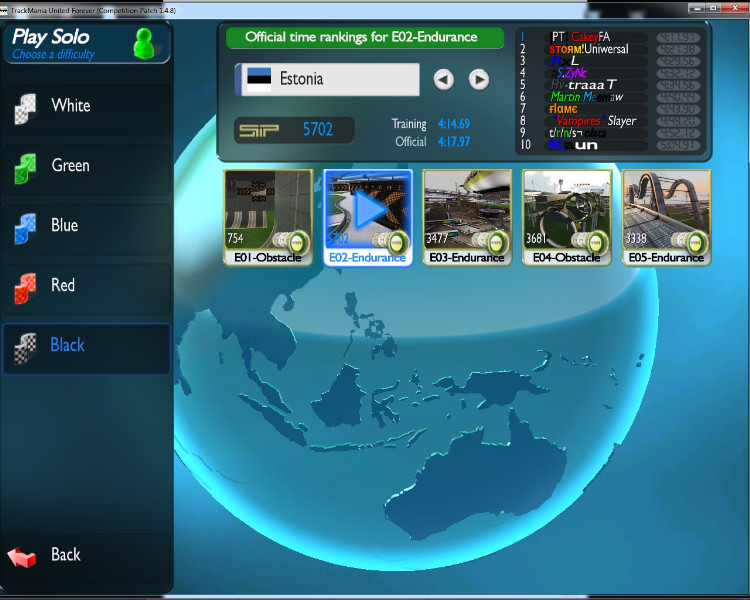The width and height of the screenshot is (750, 600).
Task: Go to next ranking region
Action: [479, 79]
